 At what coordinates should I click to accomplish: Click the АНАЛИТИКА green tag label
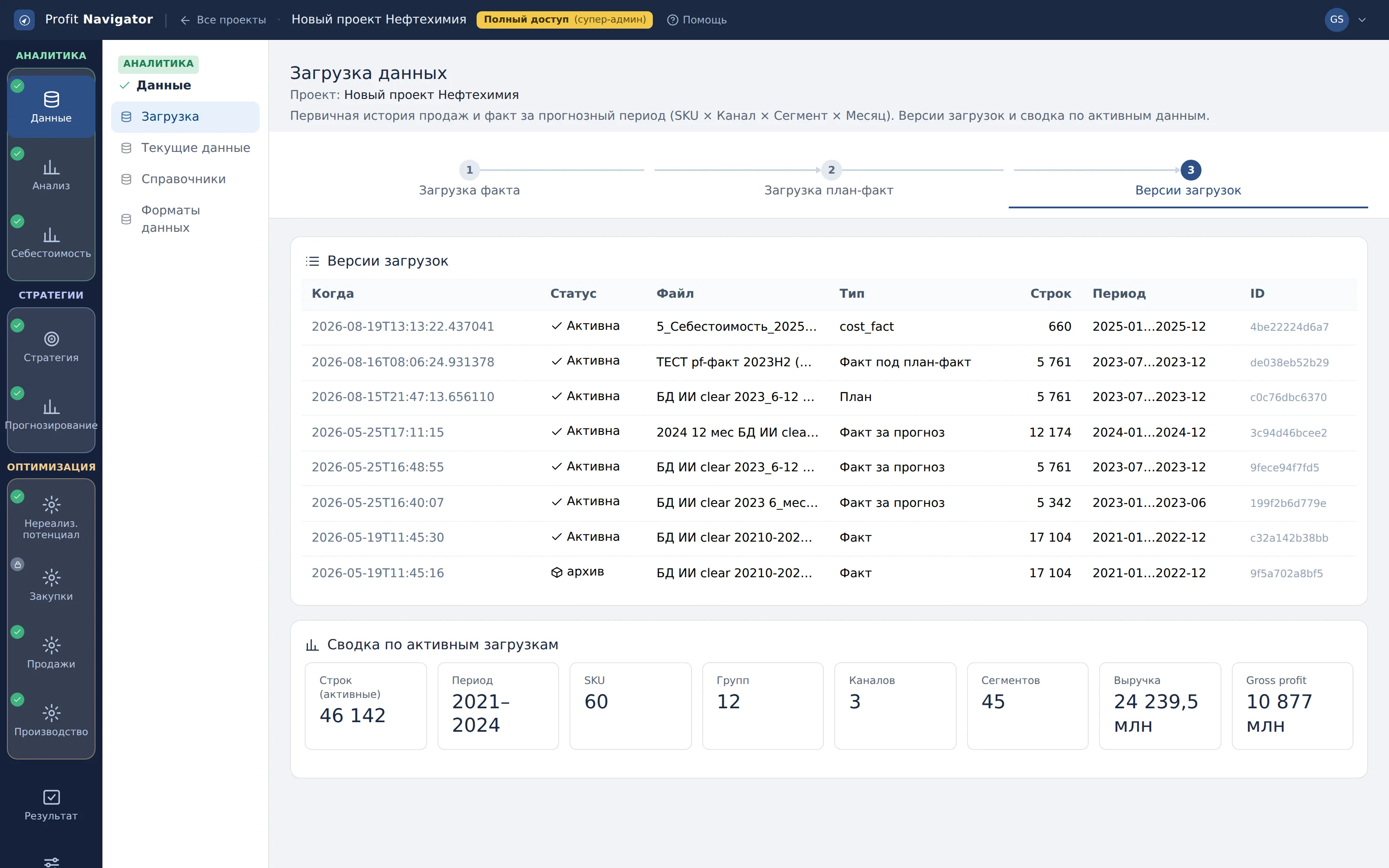pyautogui.click(x=158, y=64)
